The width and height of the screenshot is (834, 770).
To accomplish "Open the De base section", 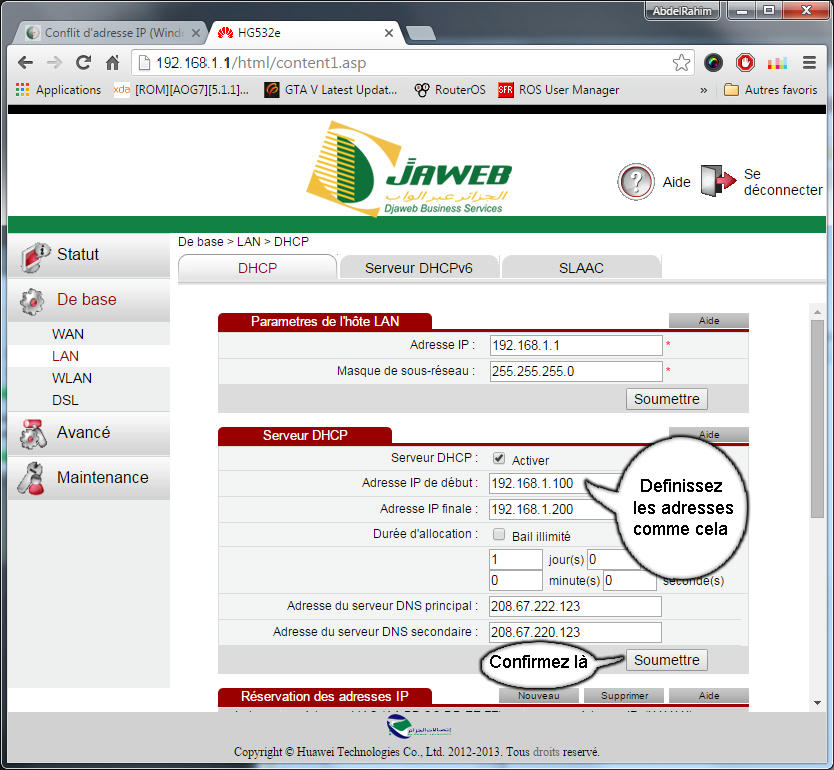I will [89, 300].
